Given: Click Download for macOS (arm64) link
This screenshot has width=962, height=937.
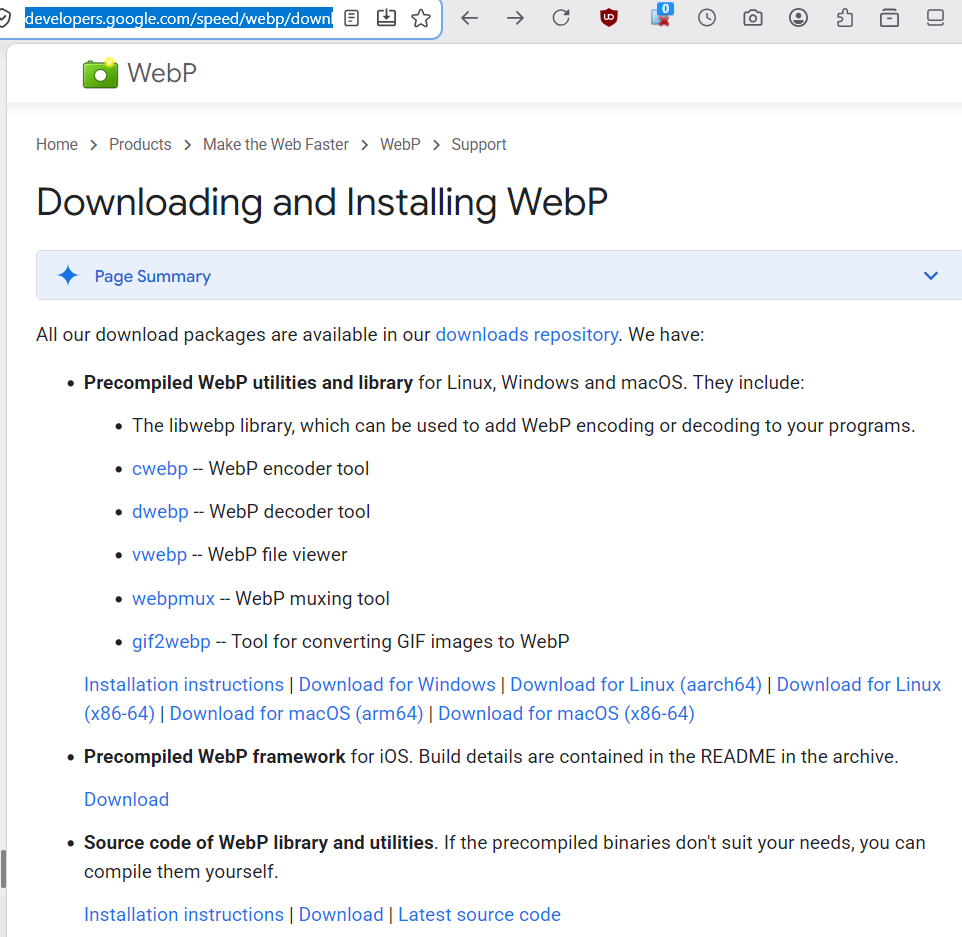Looking at the screenshot, I should coord(296,714).
